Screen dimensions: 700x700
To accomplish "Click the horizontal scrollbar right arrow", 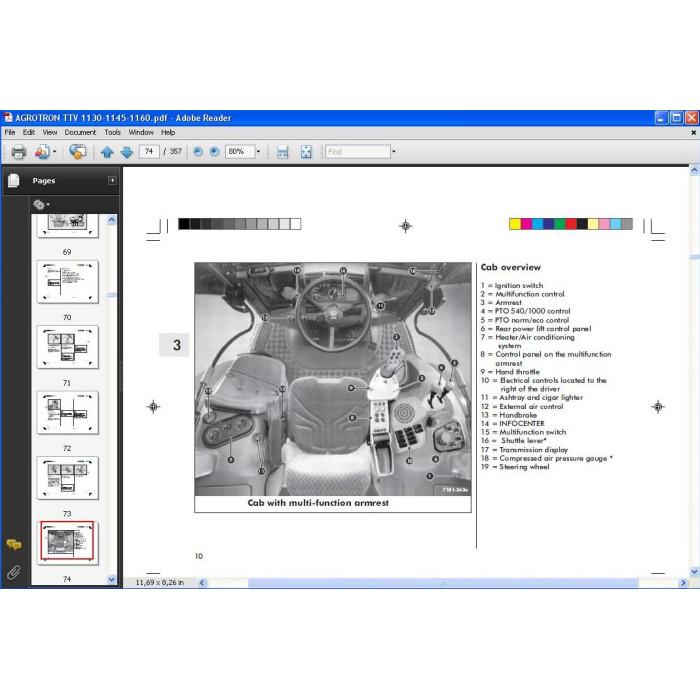I will (x=683, y=583).
